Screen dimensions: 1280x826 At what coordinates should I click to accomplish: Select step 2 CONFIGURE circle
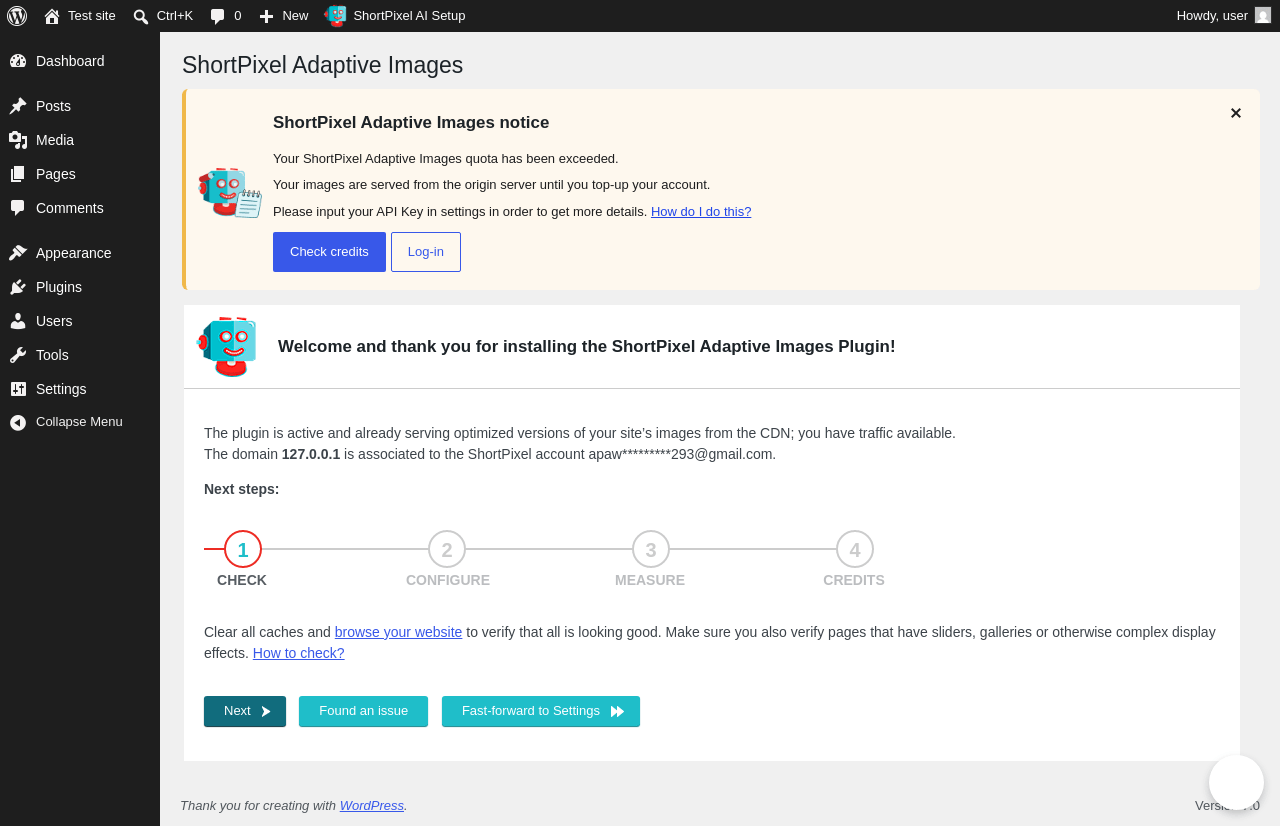(447, 549)
